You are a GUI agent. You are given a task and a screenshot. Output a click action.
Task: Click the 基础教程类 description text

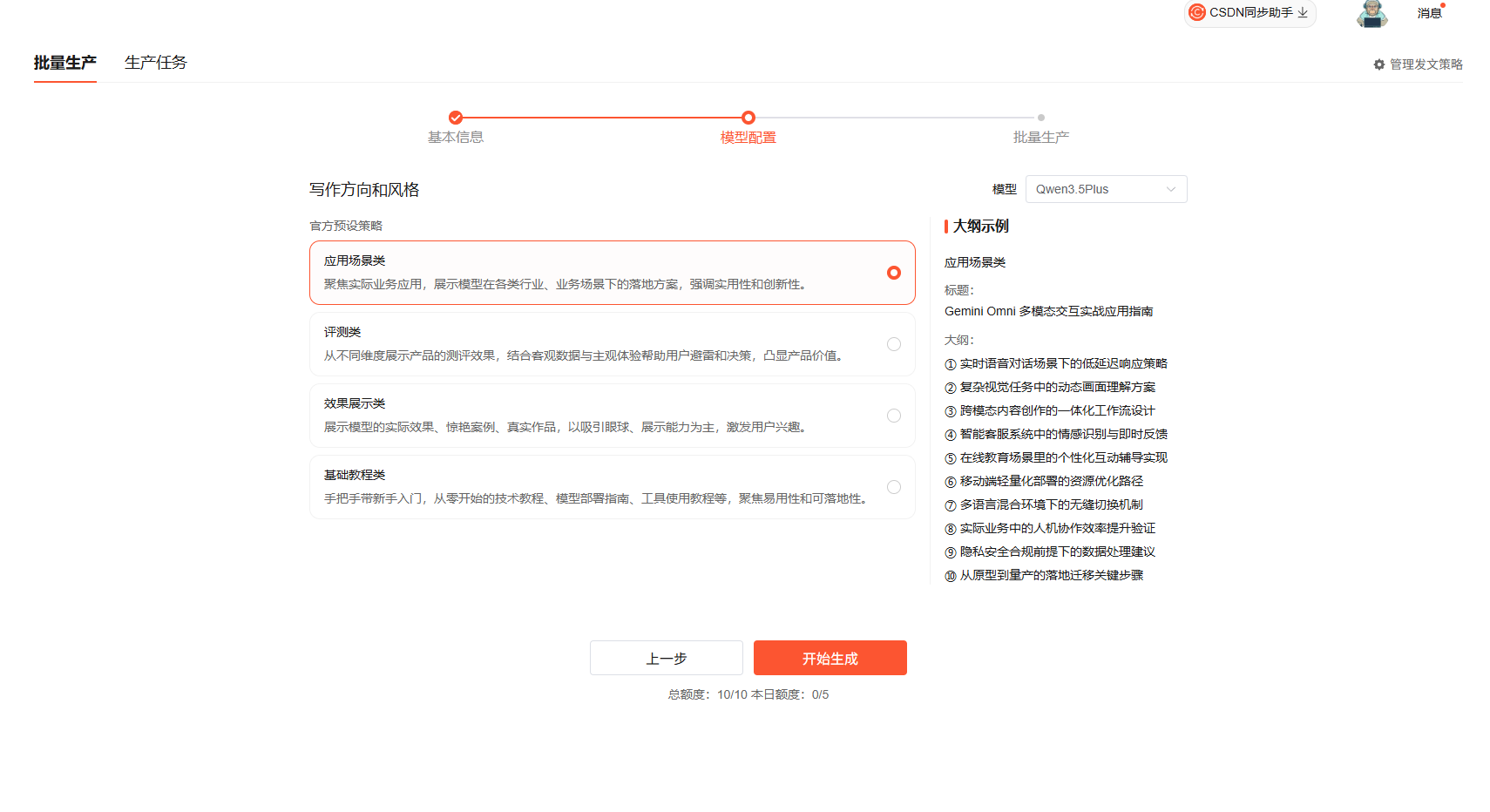click(x=598, y=498)
